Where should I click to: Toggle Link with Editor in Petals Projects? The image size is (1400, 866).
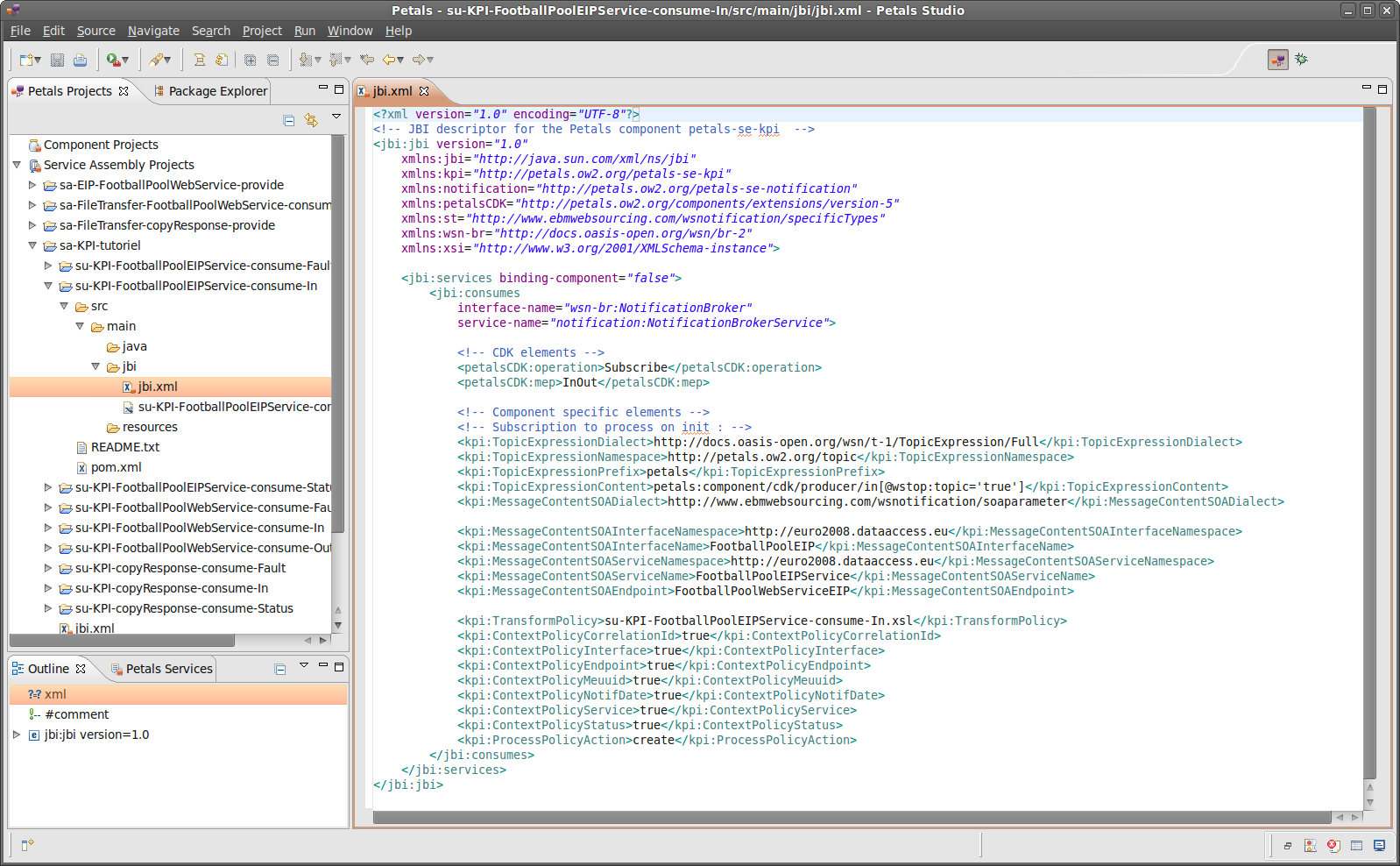click(x=311, y=120)
